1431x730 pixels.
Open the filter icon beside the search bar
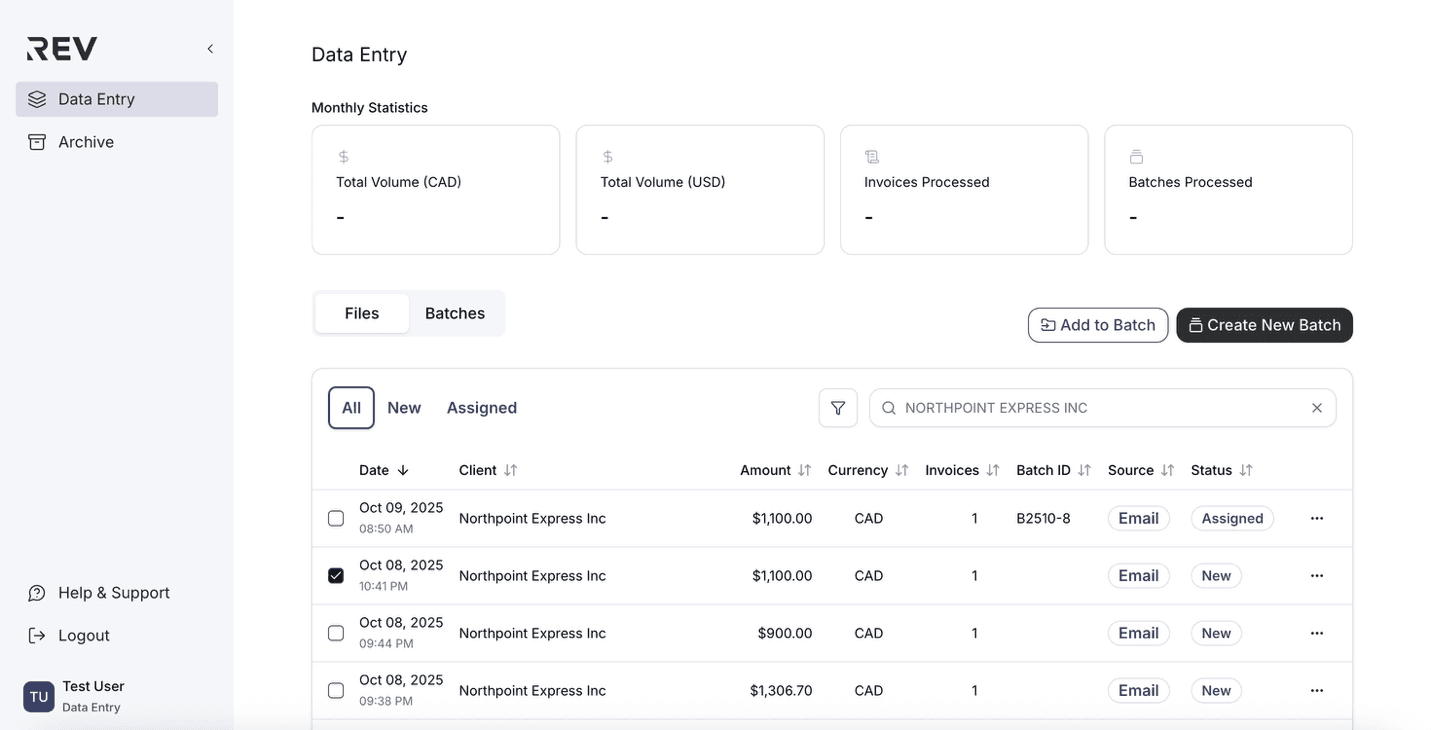tap(838, 407)
